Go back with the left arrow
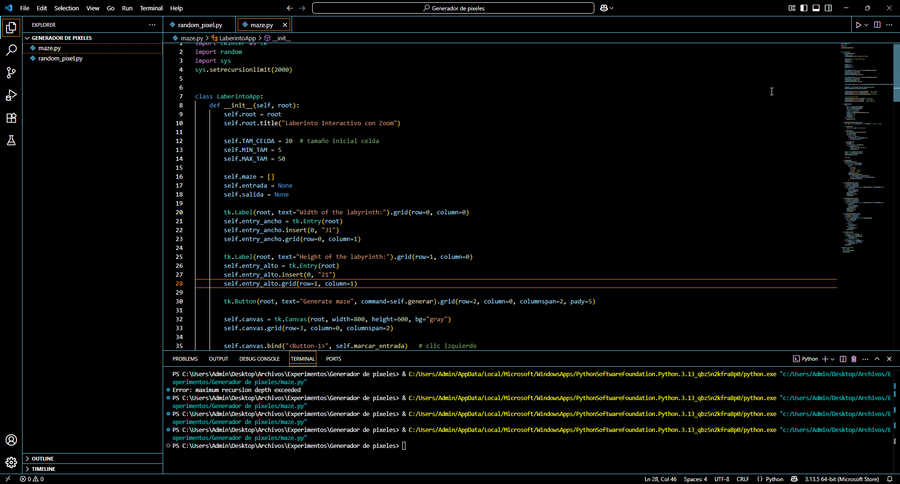900x484 pixels. (290, 8)
